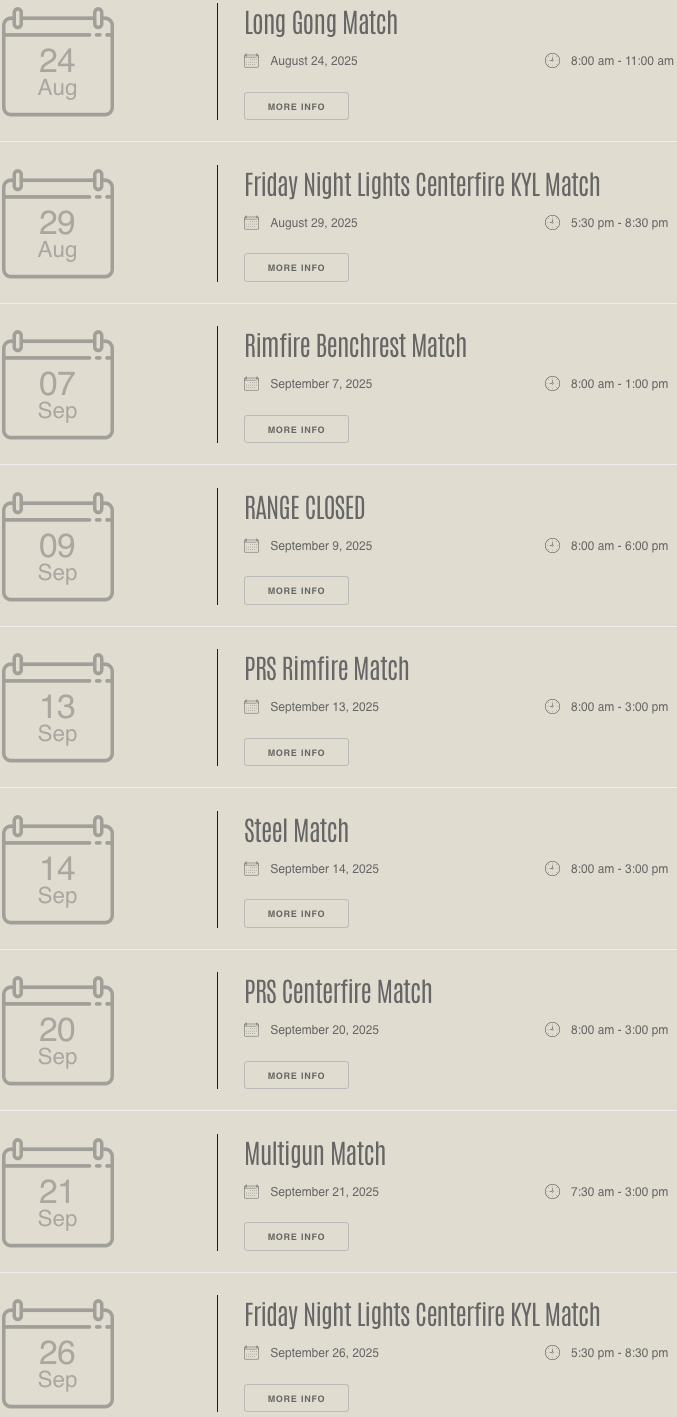The width and height of the screenshot is (677, 1417).
Task: Open the PRS Centerfire Match title link
Action: (x=338, y=992)
